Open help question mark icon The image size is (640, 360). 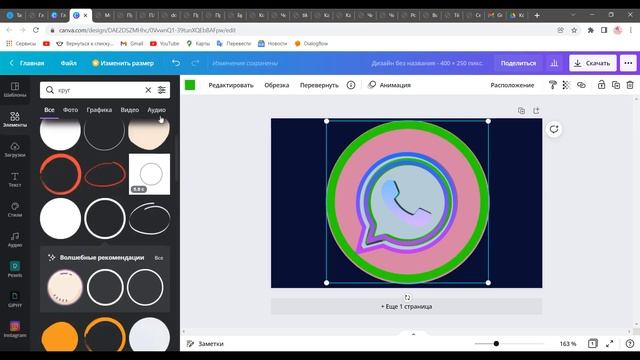pos(630,344)
